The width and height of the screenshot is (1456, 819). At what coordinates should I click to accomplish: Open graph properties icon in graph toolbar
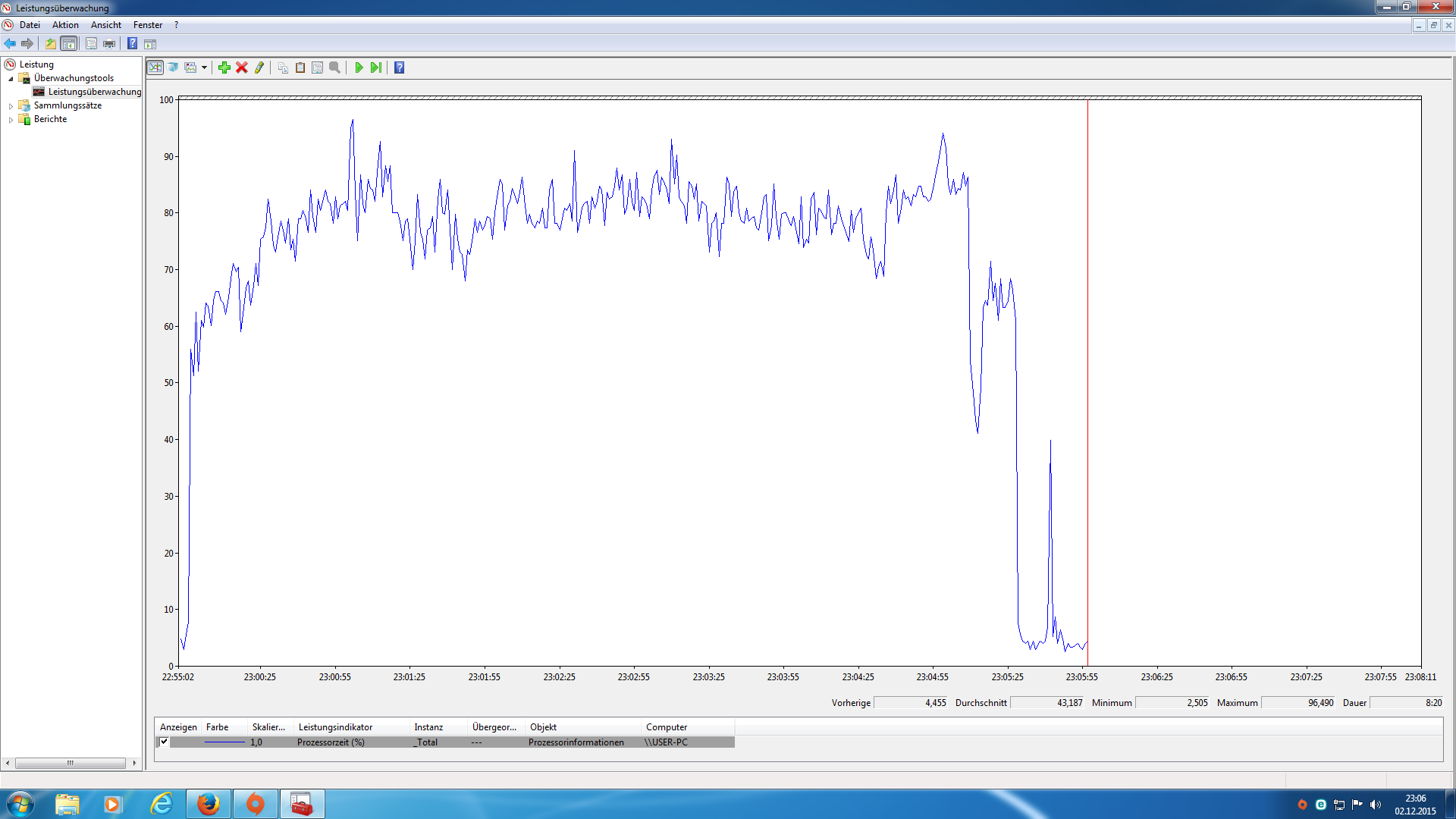click(317, 67)
